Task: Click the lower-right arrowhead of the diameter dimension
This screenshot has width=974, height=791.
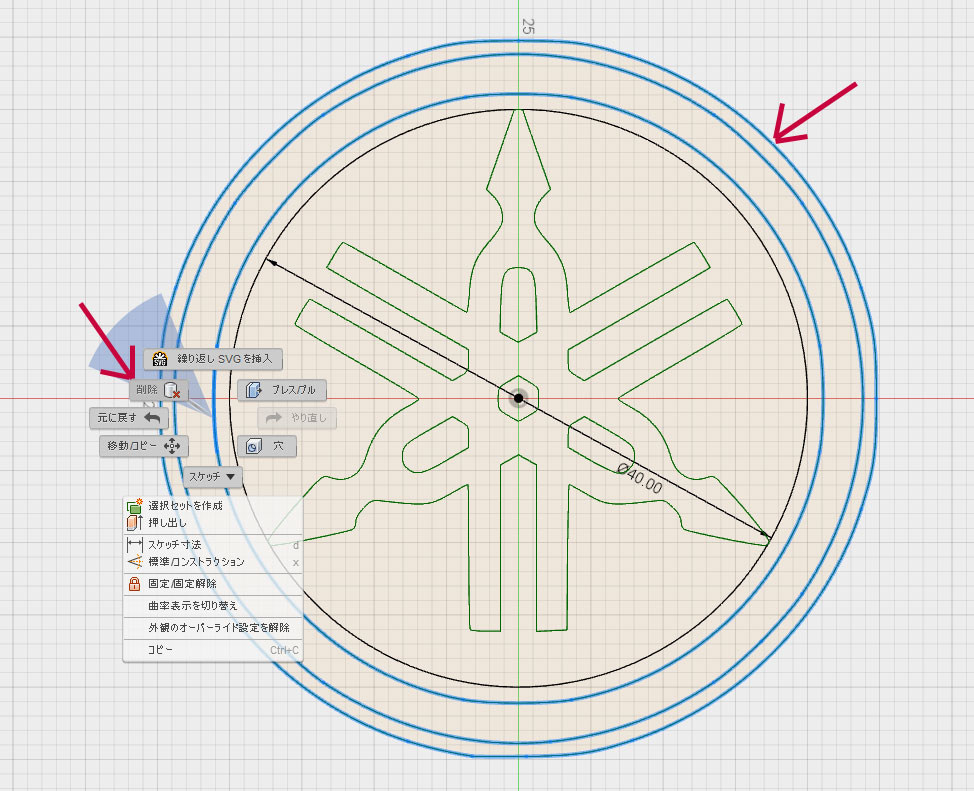Action: (x=767, y=537)
